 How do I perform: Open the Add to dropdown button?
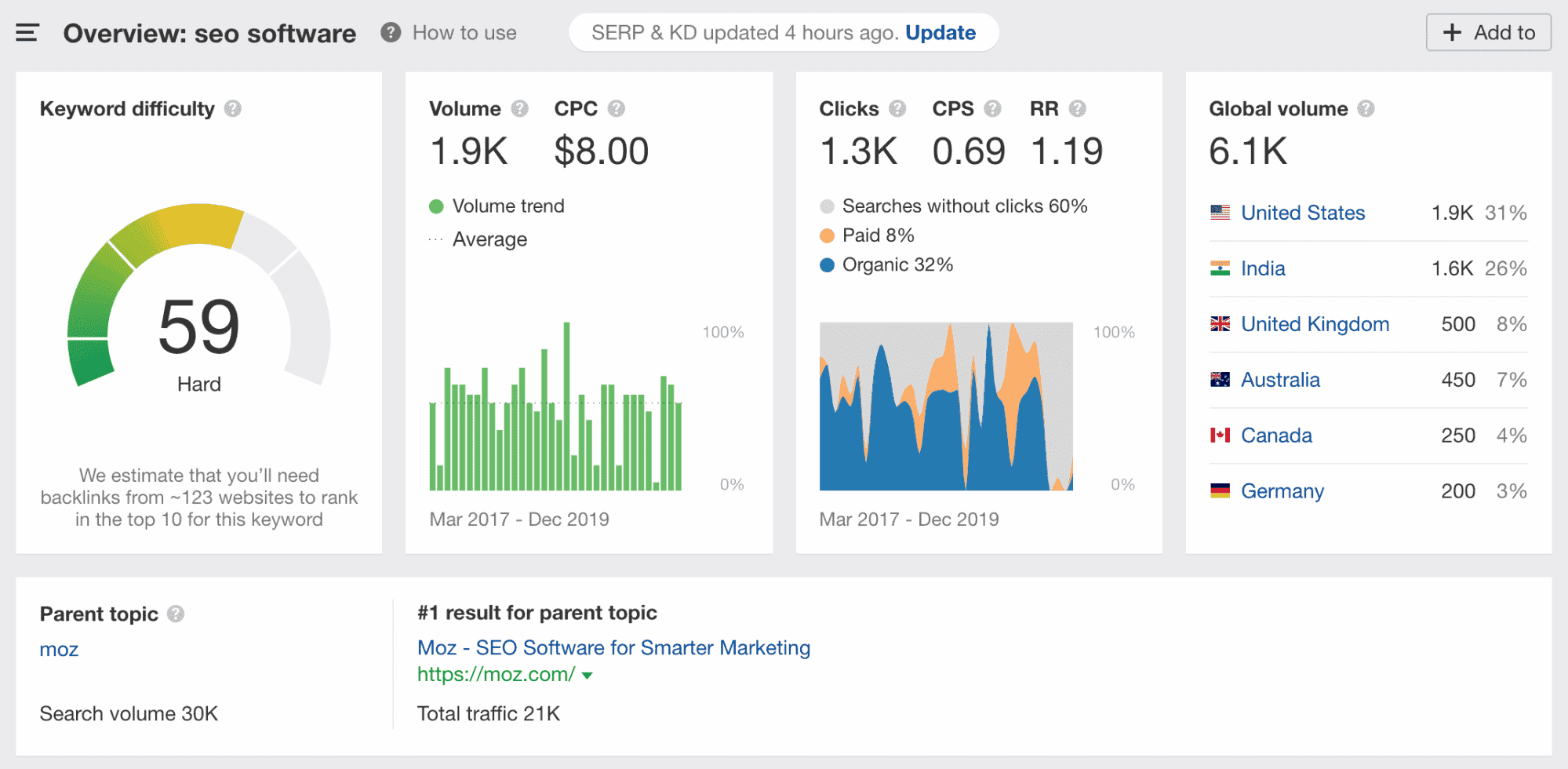[x=1488, y=33]
